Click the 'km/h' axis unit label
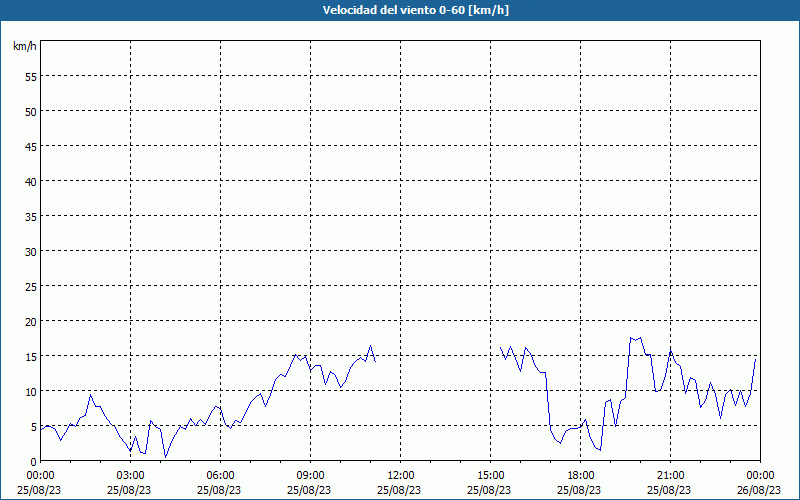The image size is (800, 500). [x=25, y=46]
